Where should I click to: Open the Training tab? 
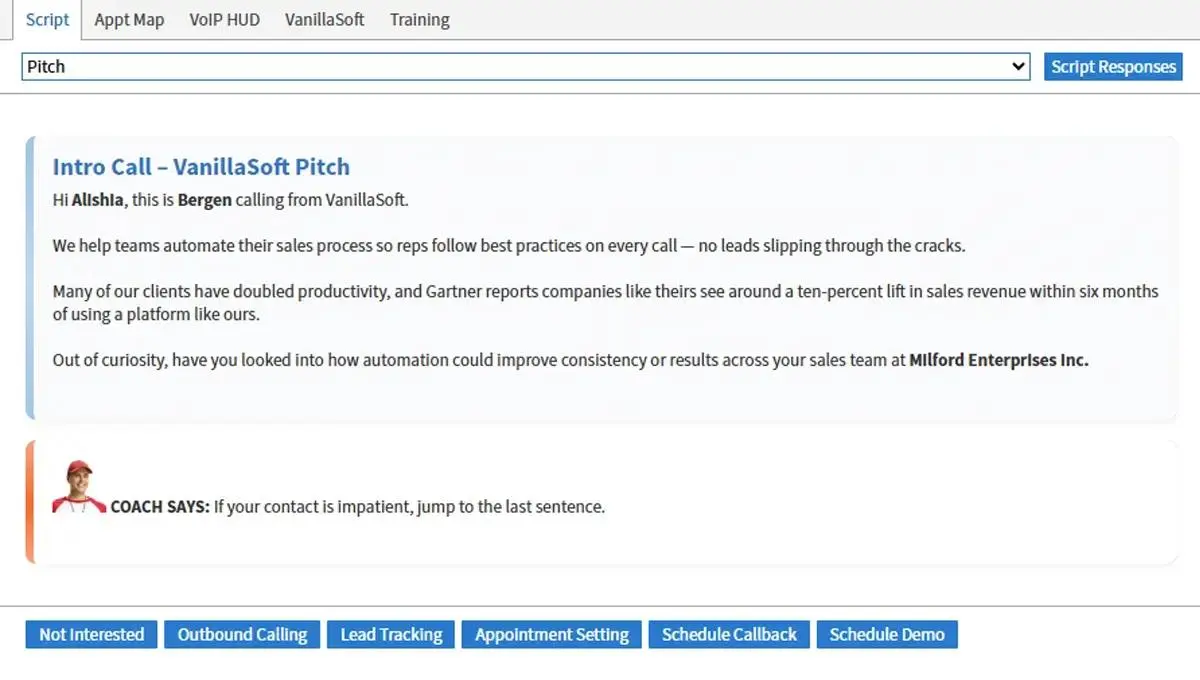(x=419, y=20)
